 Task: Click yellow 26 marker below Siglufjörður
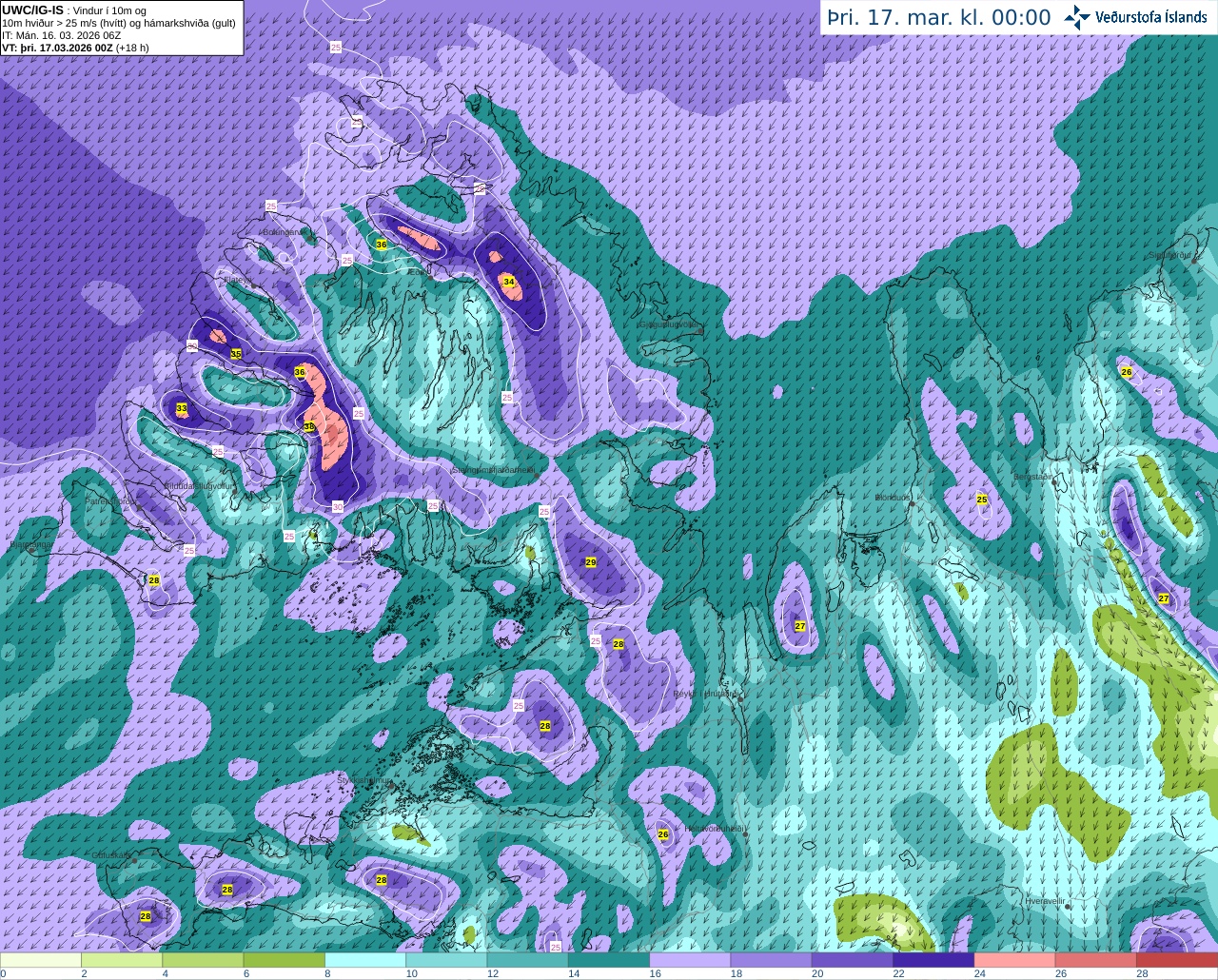point(1127,372)
